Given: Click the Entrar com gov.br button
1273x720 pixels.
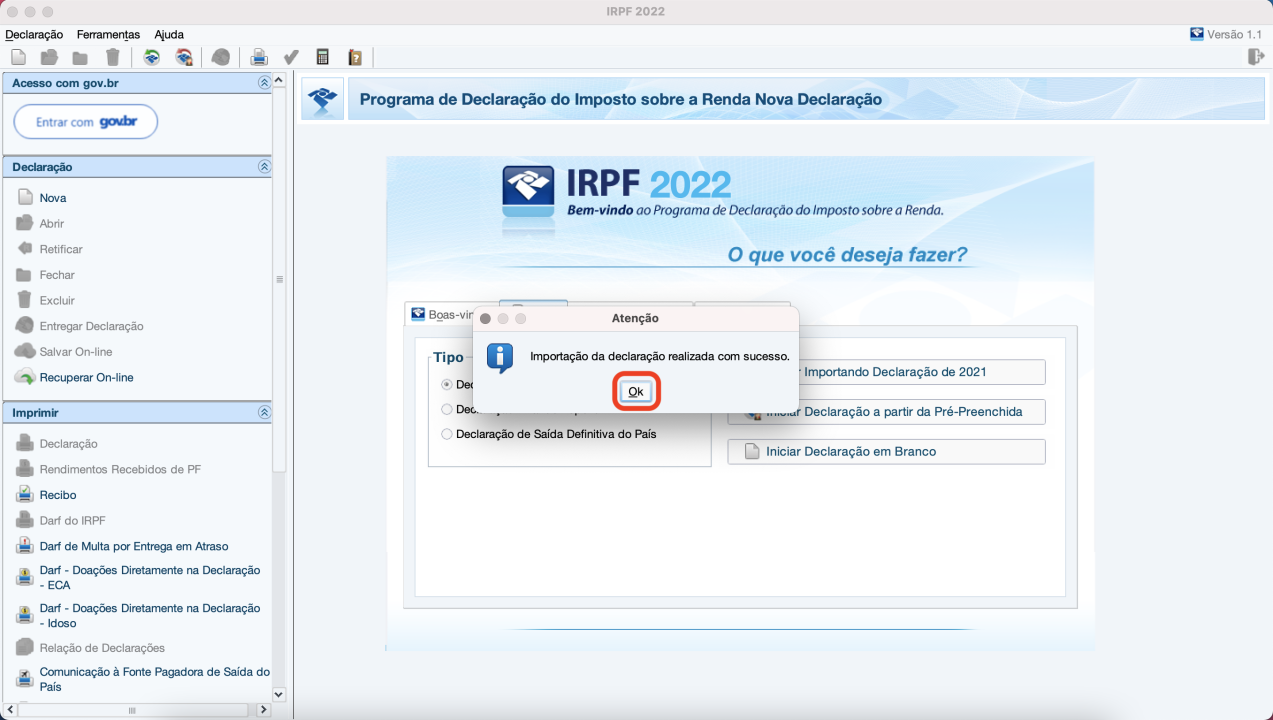Looking at the screenshot, I should pyautogui.click(x=86, y=122).
